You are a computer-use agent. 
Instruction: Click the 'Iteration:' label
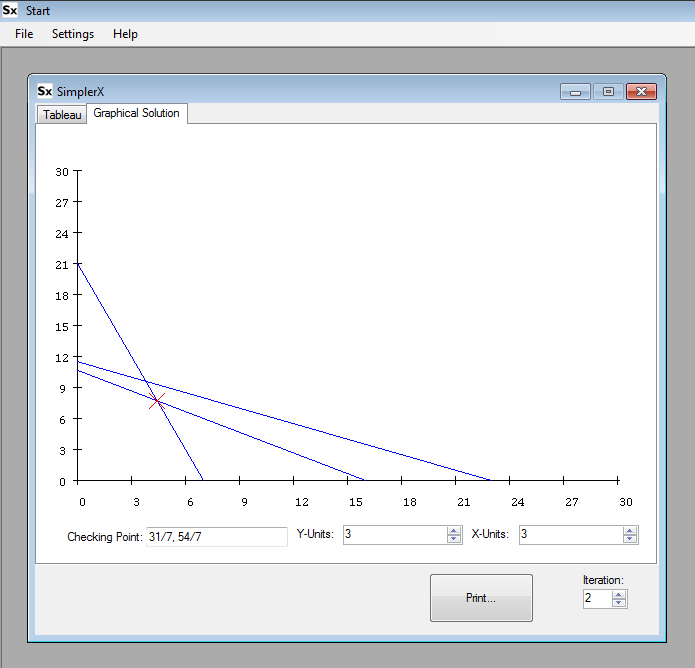(603, 580)
